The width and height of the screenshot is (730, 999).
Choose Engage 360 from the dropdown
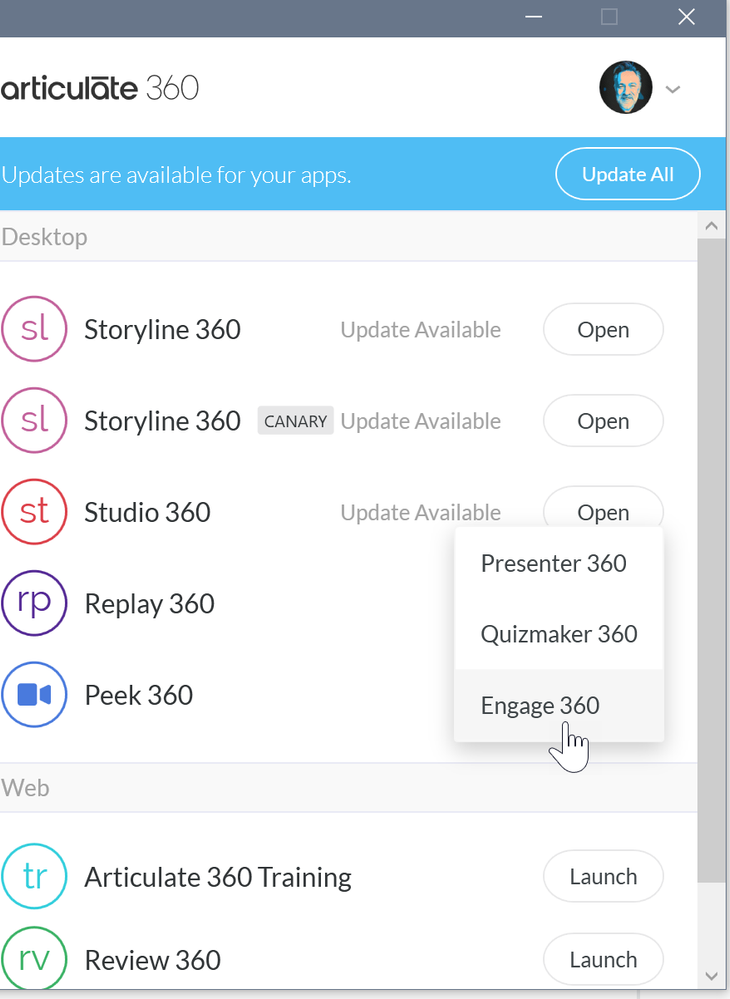click(x=559, y=705)
